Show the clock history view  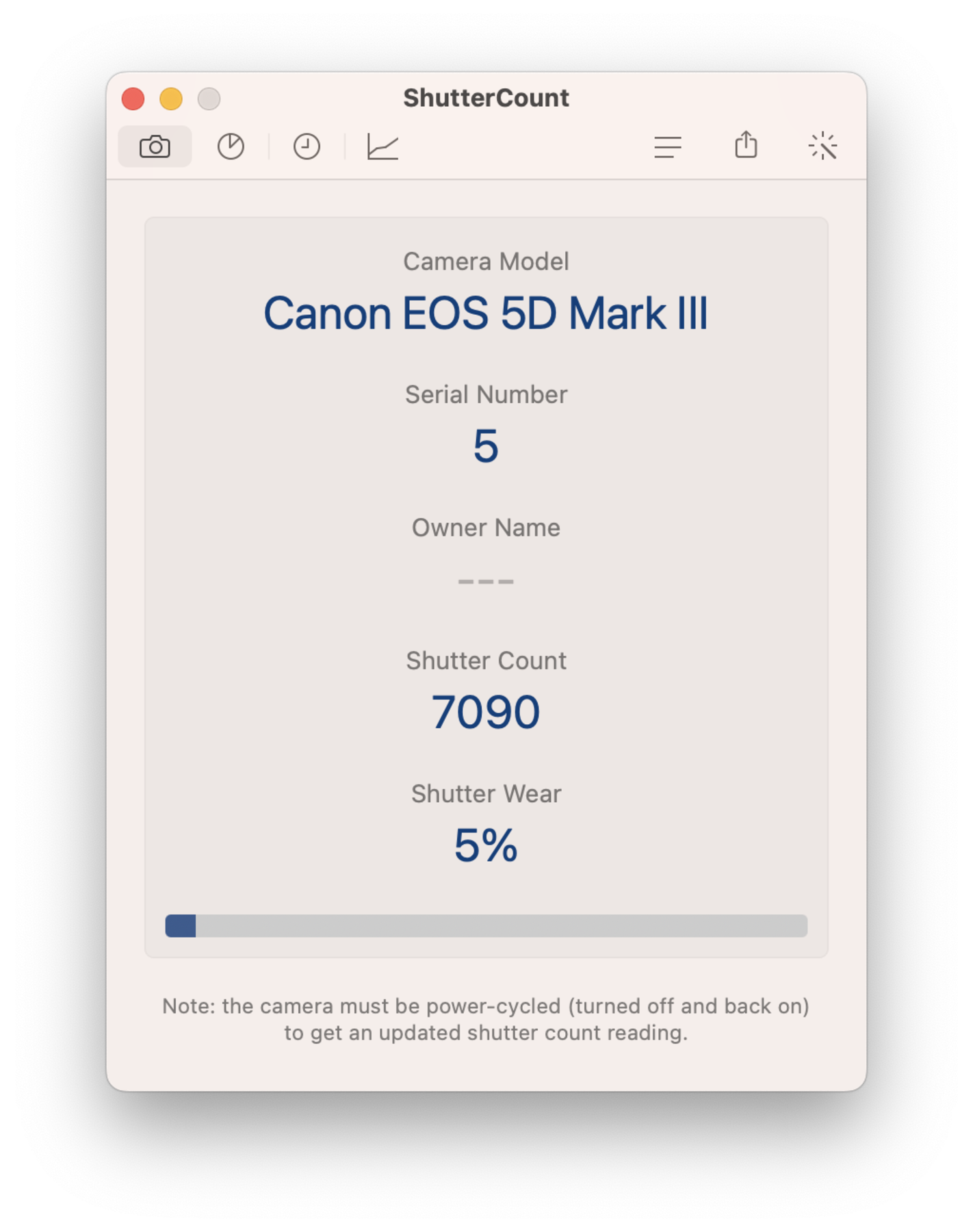point(307,146)
